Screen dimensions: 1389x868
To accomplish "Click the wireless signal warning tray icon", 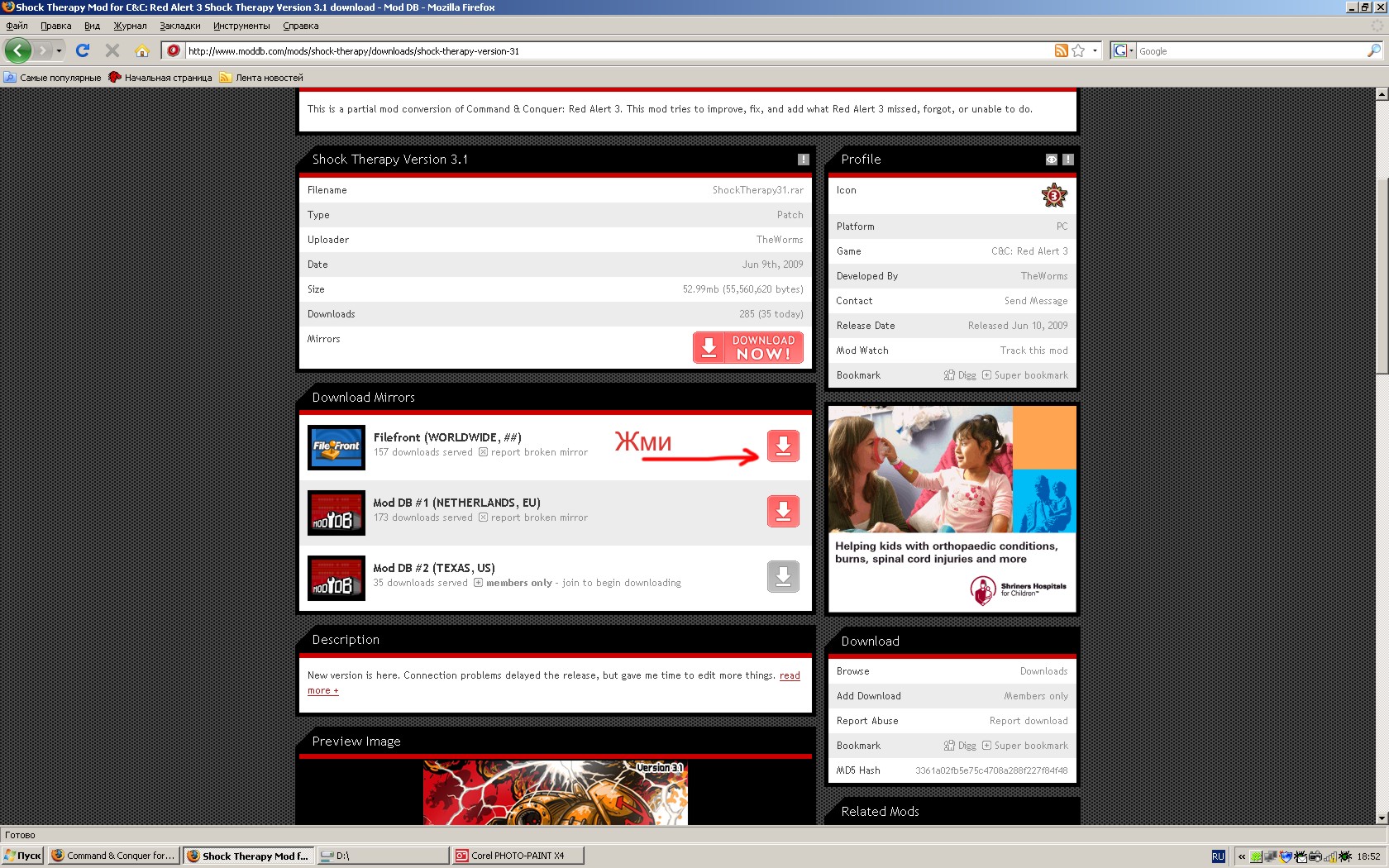I will [1329, 856].
